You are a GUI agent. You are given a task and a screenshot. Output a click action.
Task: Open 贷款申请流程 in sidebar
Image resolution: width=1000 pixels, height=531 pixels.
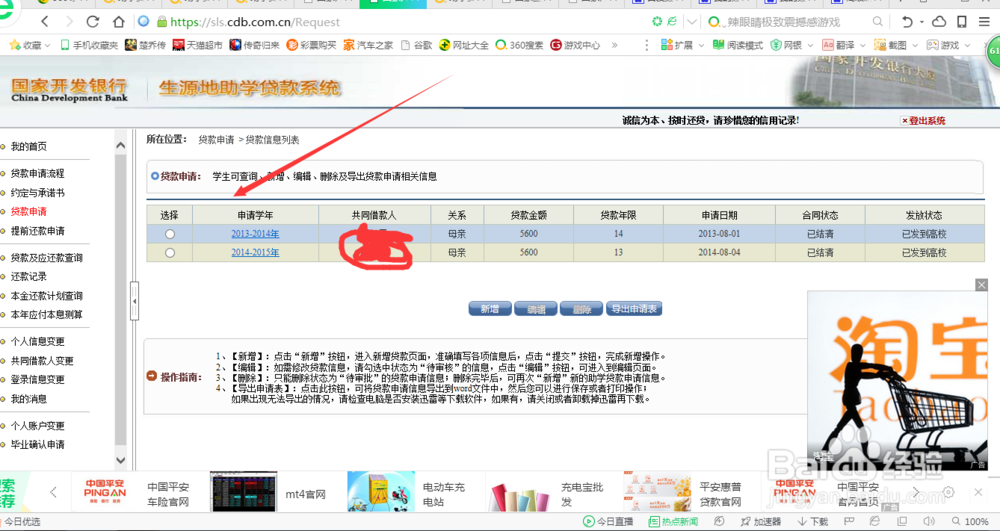pyautogui.click(x=37, y=173)
